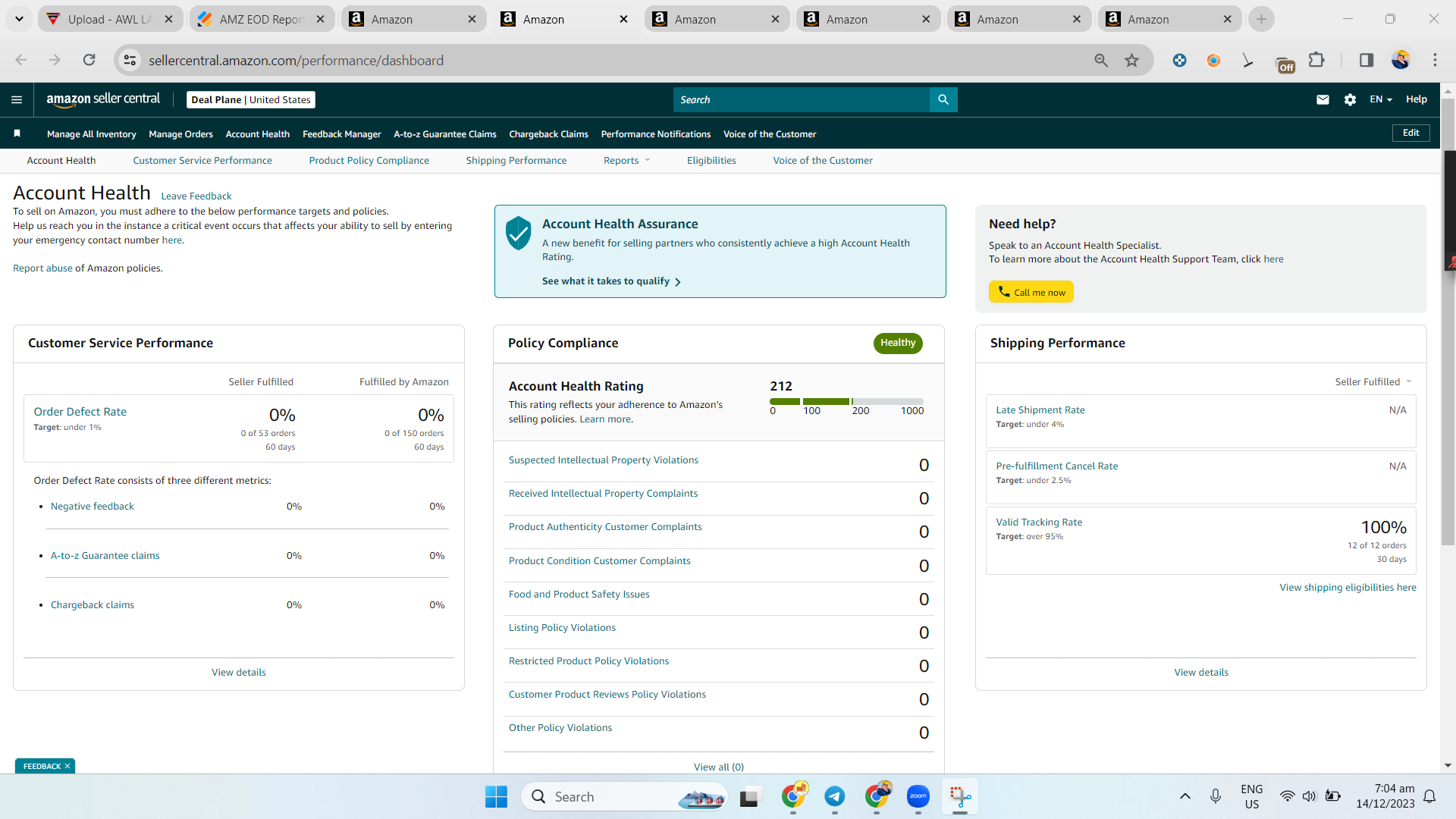Click the bookmark flag icon

point(17,133)
